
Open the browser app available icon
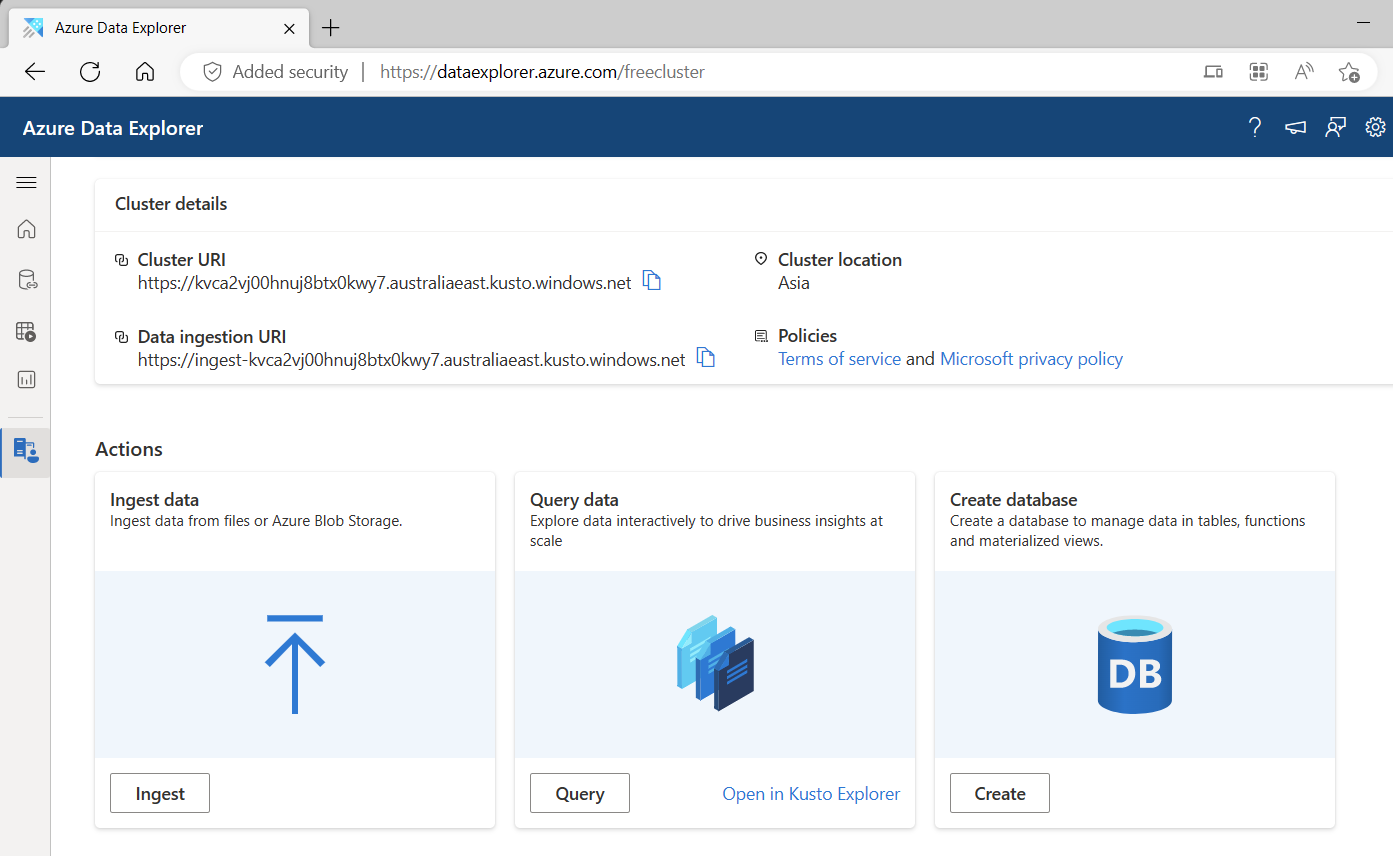point(1213,71)
